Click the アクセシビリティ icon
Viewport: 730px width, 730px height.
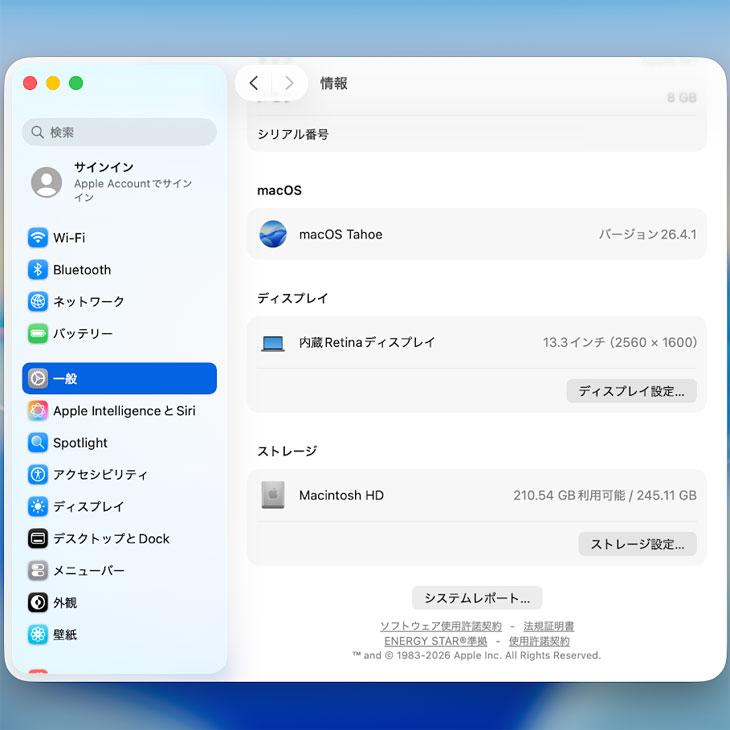coord(38,474)
